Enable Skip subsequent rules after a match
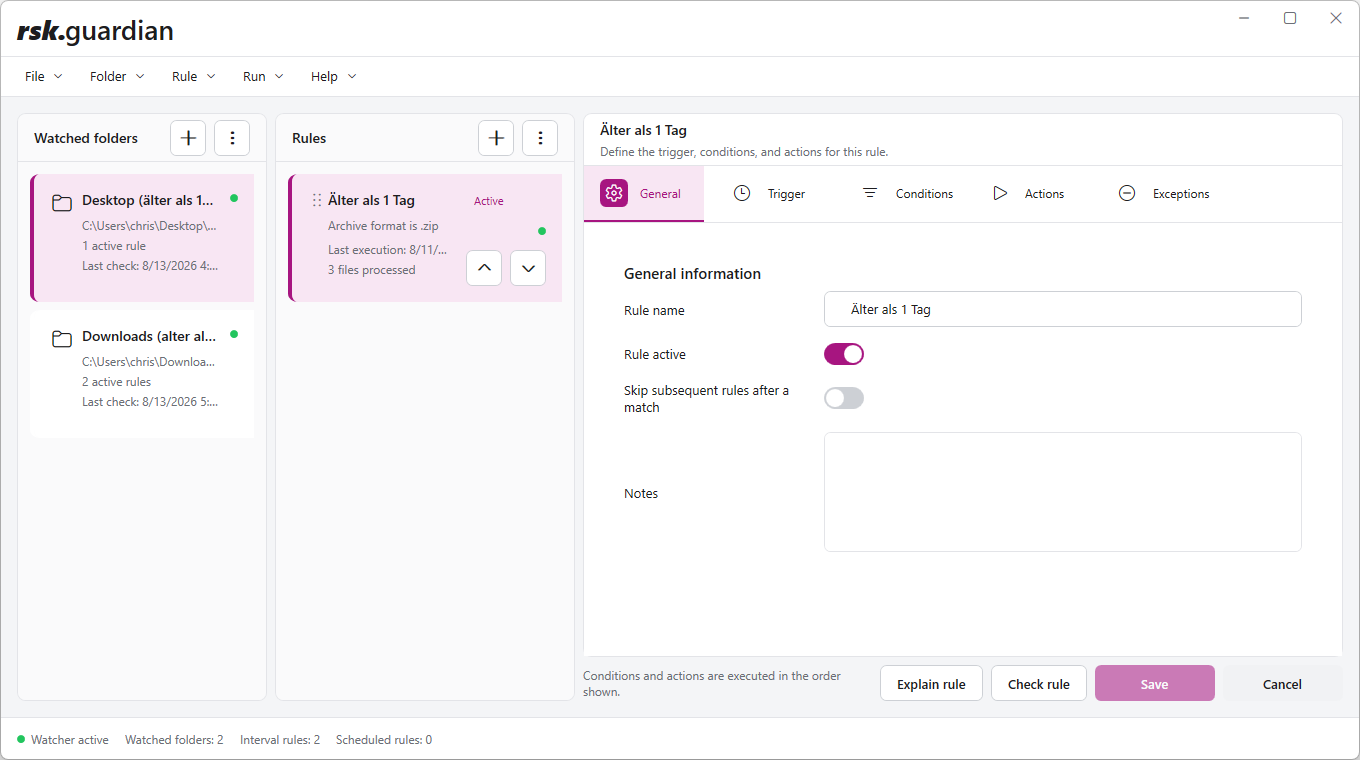Viewport: 1360px width, 760px height. click(x=844, y=398)
